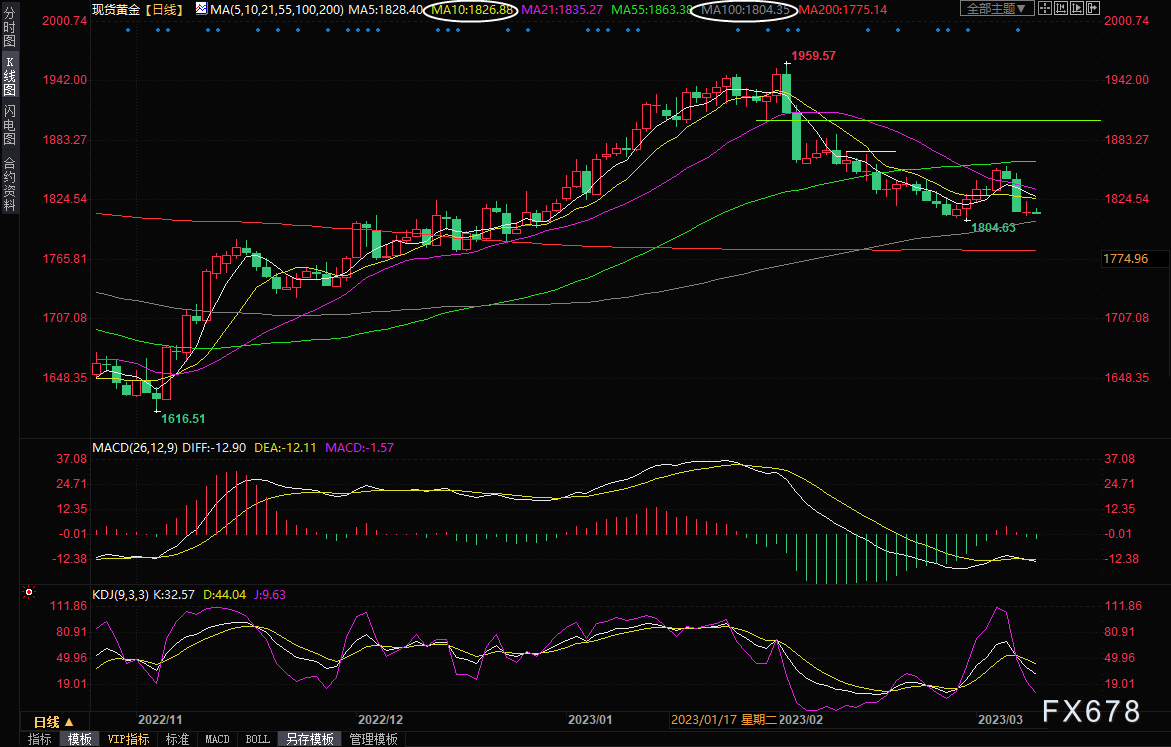1171x747 pixels.
Task: Click the 1804.63 price label
Action: tap(993, 227)
